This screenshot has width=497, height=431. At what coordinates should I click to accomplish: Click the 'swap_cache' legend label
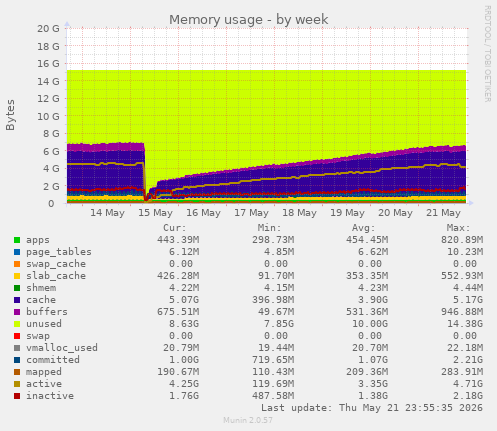(x=56, y=264)
